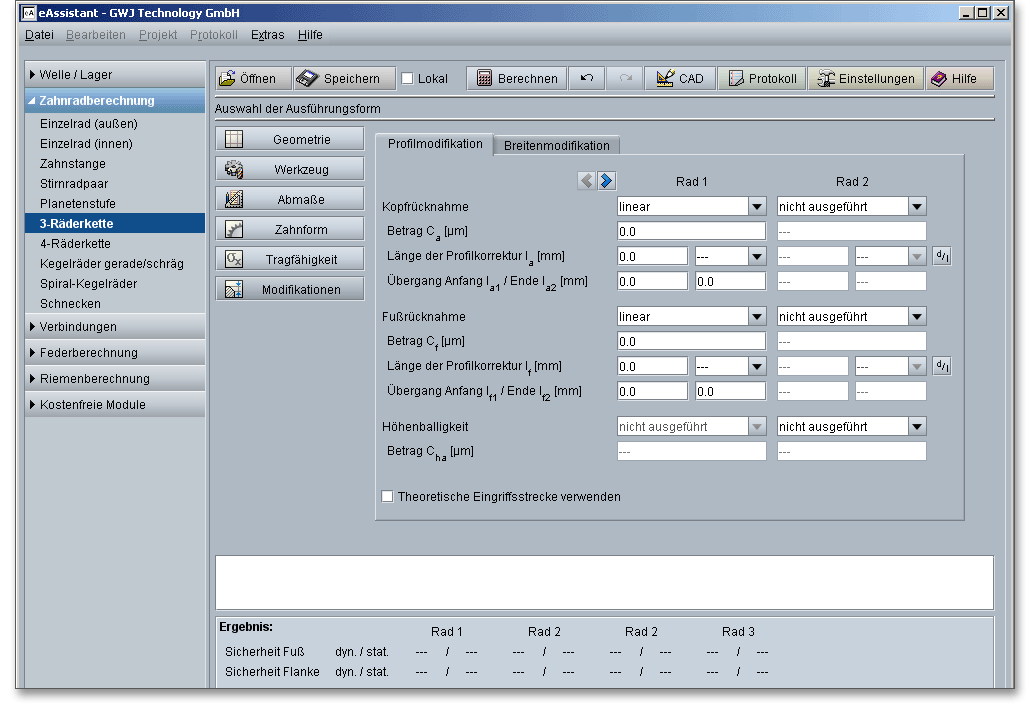Click the undo arrow icon
1030x704 pixels.
587,79
